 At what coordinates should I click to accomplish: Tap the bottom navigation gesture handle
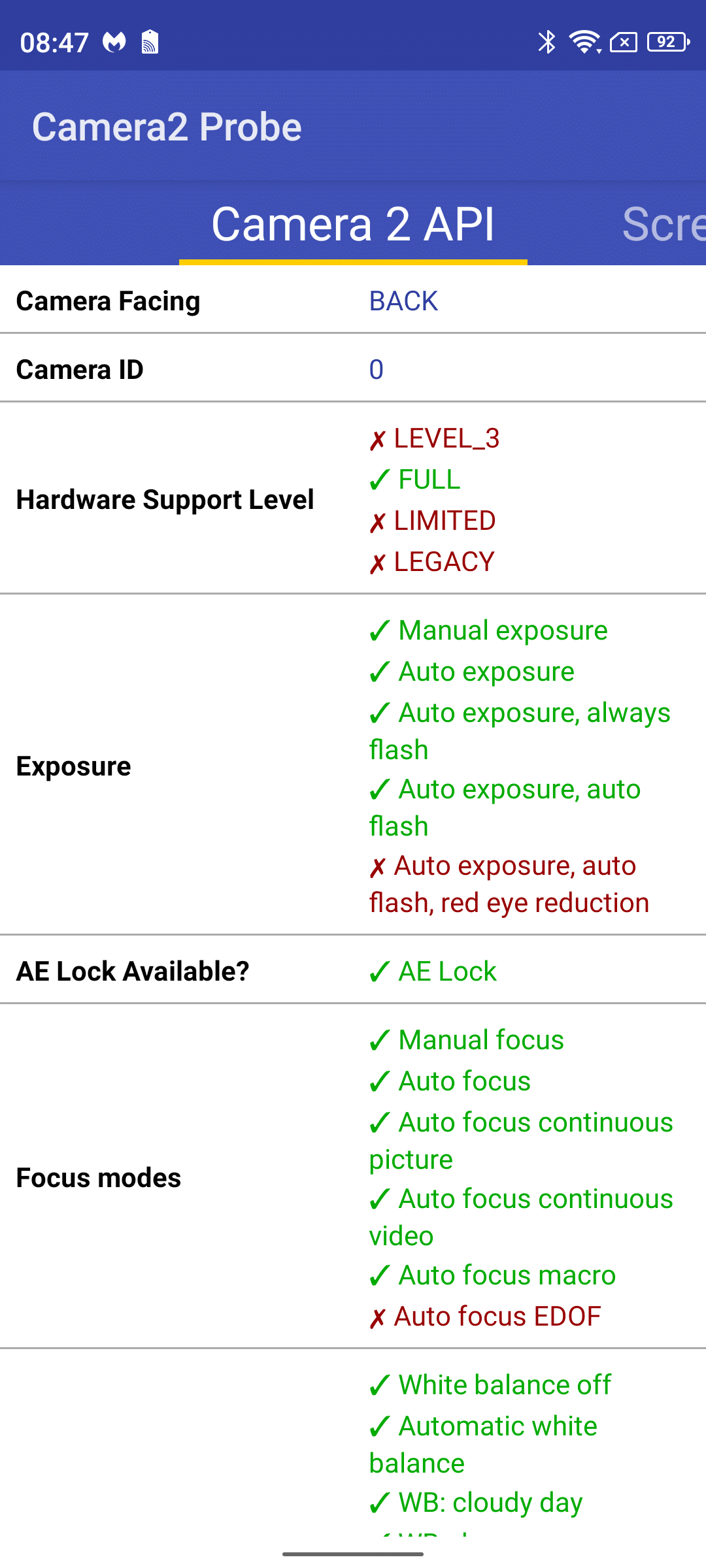[353, 1554]
